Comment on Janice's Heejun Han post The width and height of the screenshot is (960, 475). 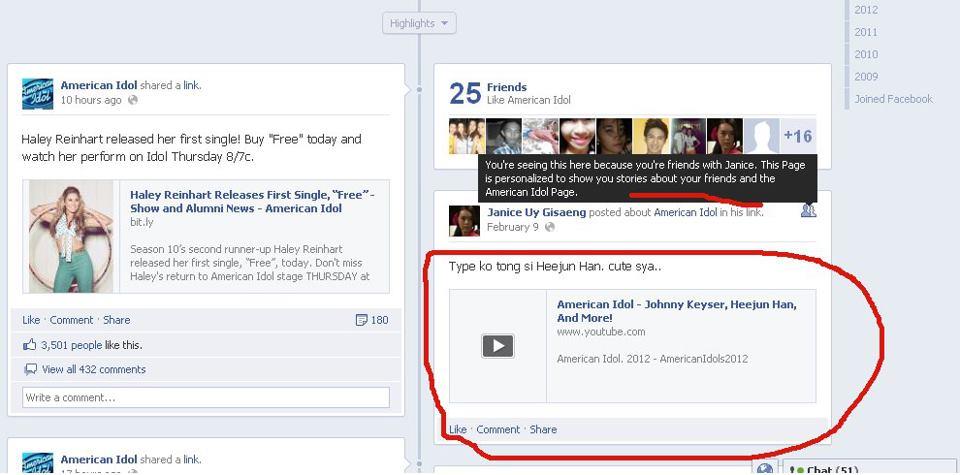pos(498,429)
